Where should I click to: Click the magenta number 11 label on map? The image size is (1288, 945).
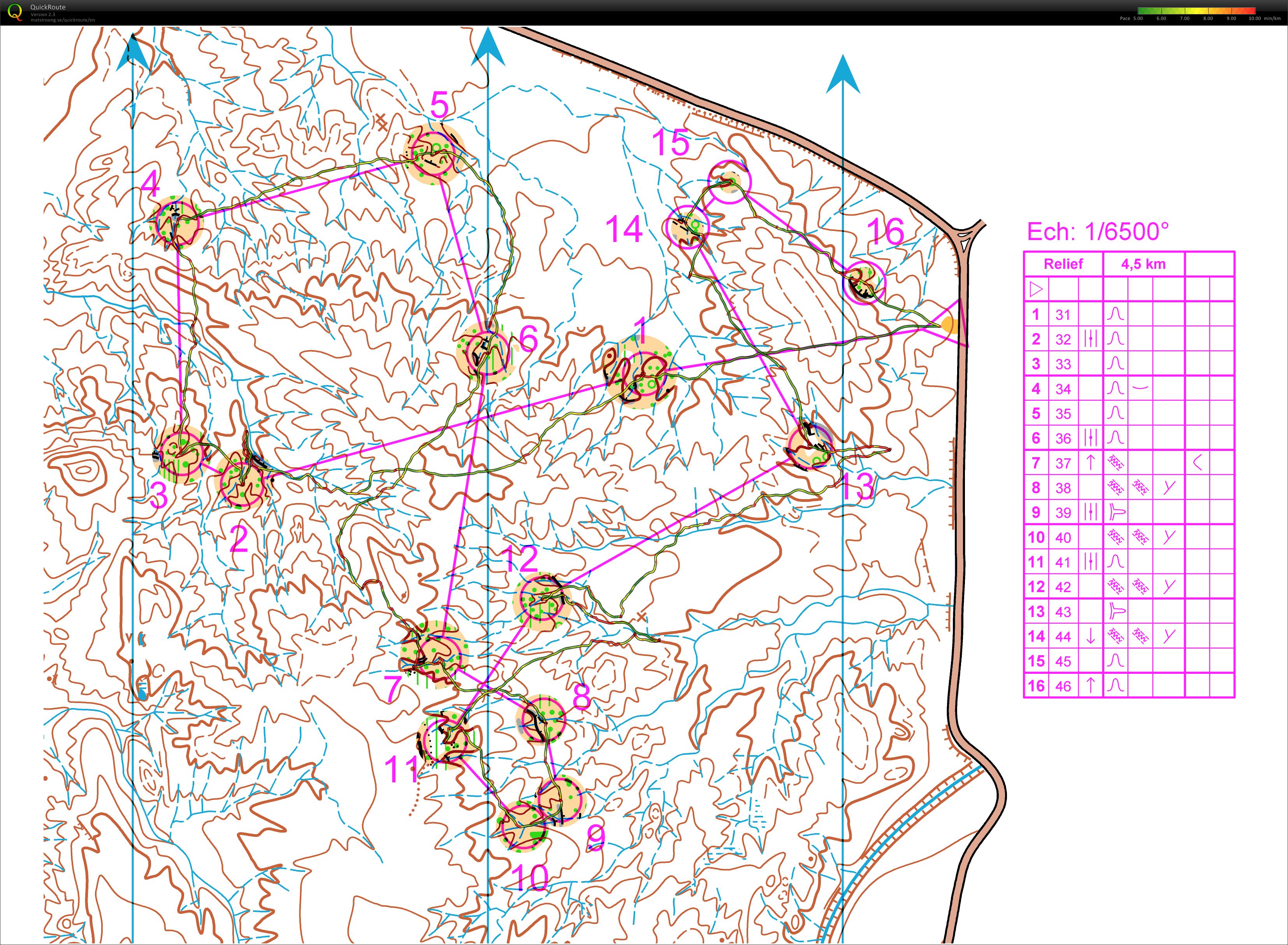pyautogui.click(x=402, y=770)
